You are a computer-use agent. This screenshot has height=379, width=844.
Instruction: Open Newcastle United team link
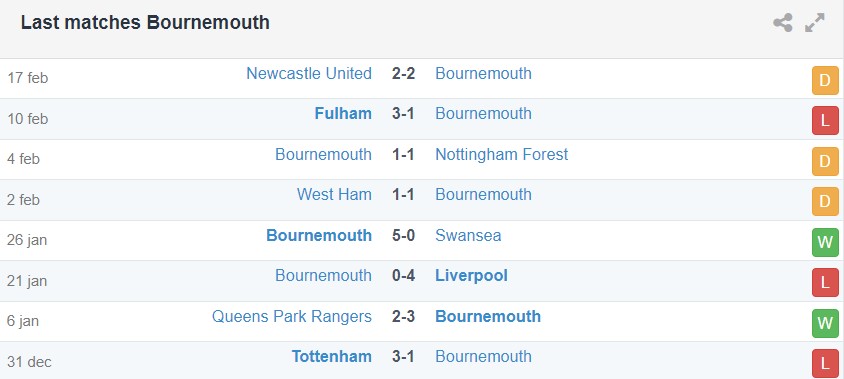(309, 73)
